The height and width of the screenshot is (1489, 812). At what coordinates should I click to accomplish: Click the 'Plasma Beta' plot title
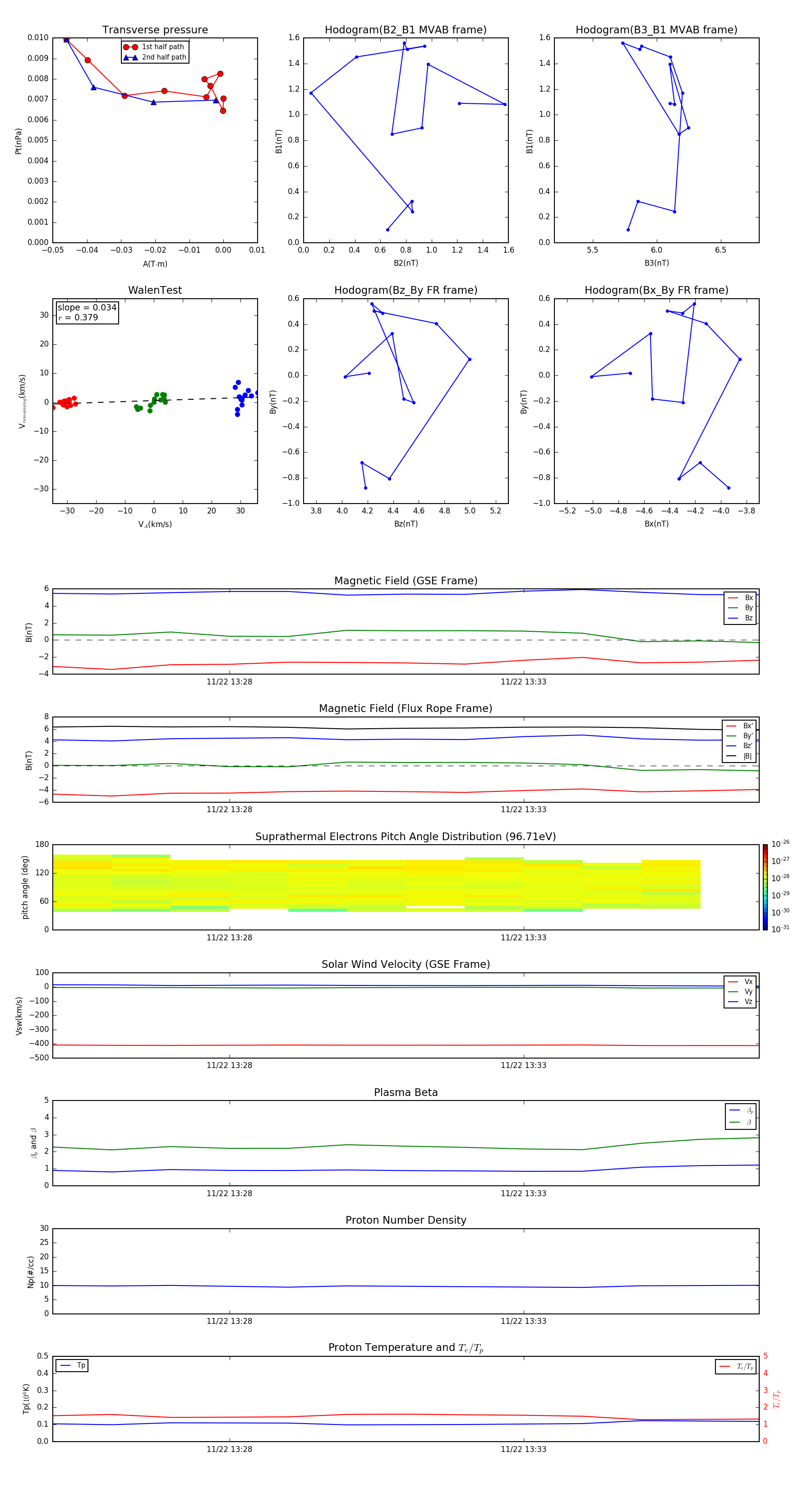[406, 1092]
